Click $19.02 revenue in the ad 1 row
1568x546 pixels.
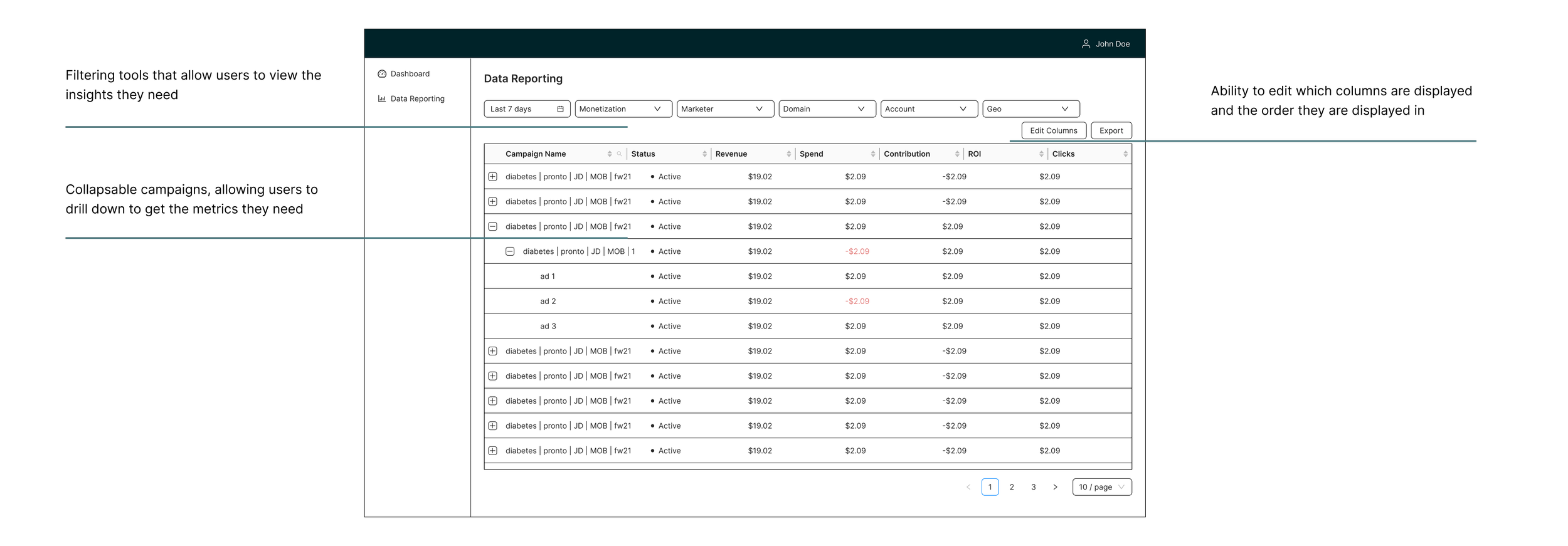[x=760, y=276]
